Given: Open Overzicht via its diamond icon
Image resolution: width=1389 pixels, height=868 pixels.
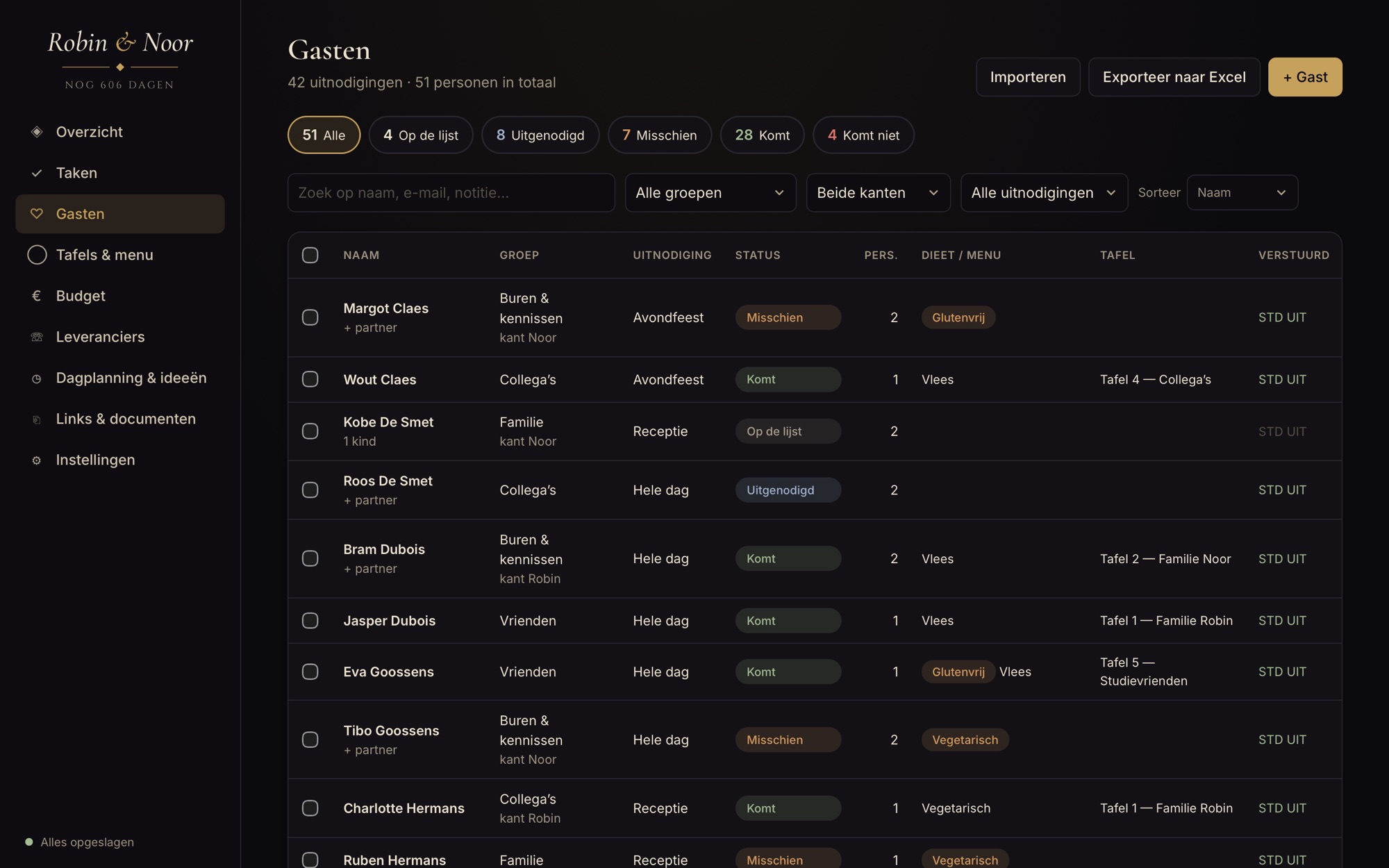Looking at the screenshot, I should point(37,132).
